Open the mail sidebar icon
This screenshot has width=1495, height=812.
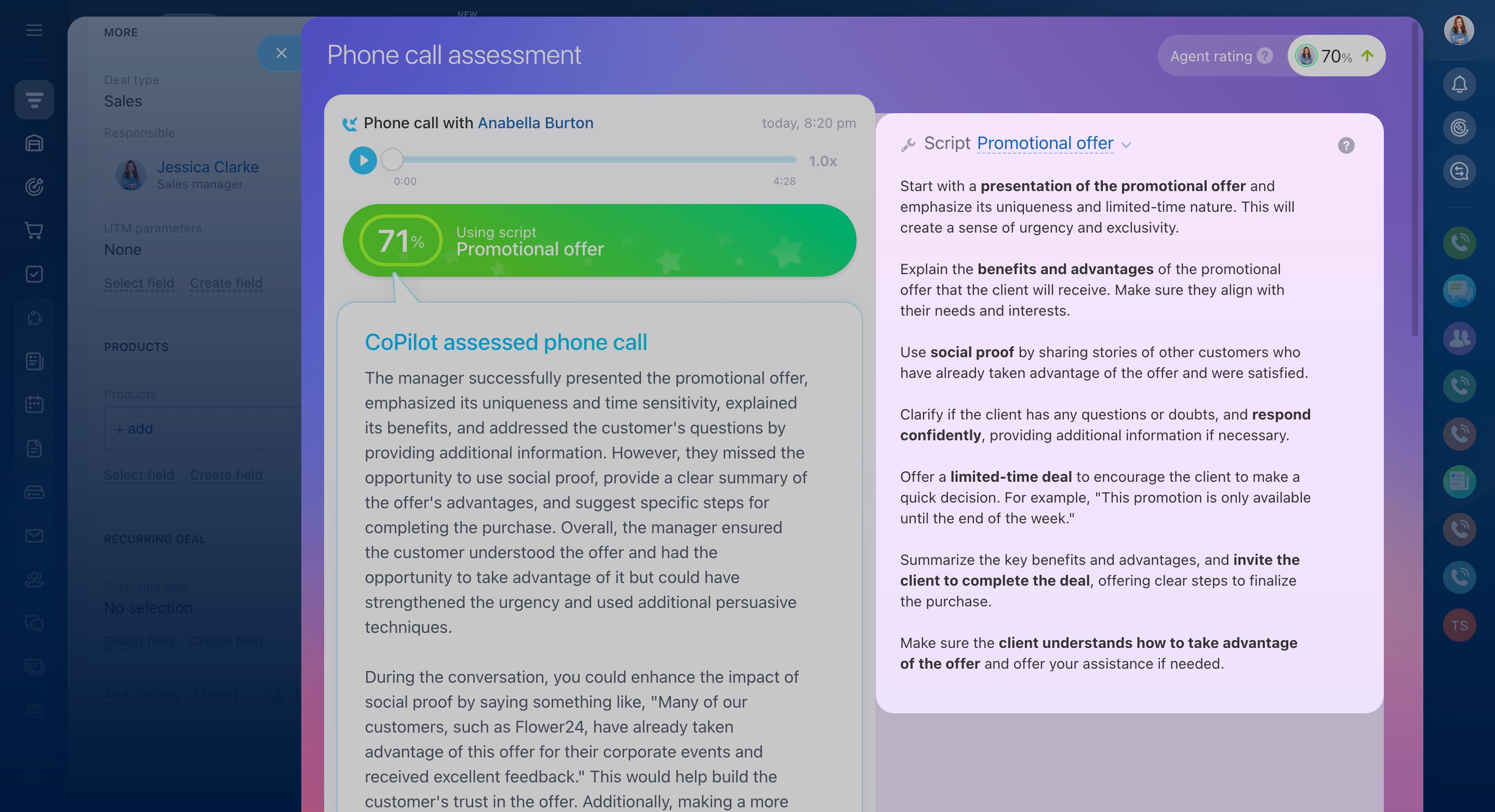[34, 535]
